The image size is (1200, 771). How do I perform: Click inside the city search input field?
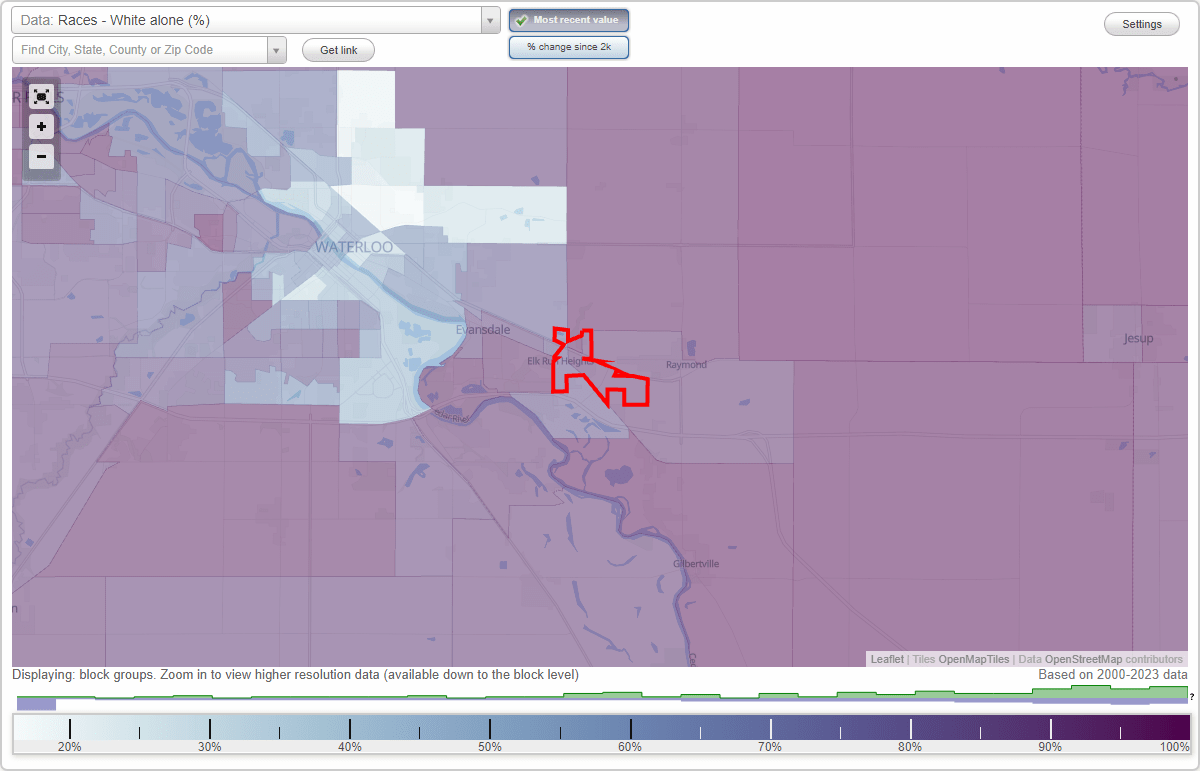click(x=140, y=49)
